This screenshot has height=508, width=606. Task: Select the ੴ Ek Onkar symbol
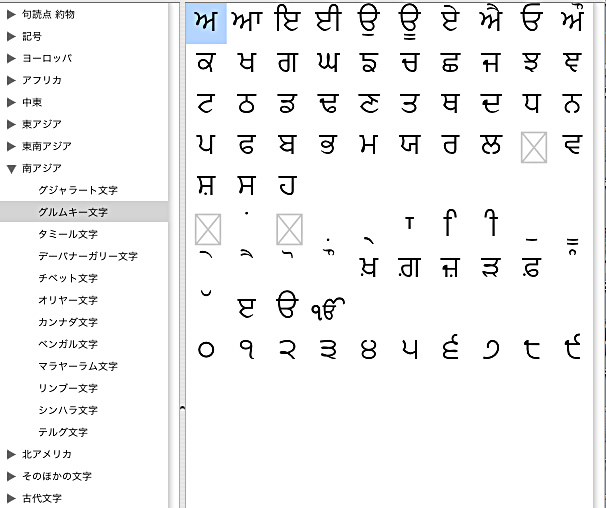328,309
